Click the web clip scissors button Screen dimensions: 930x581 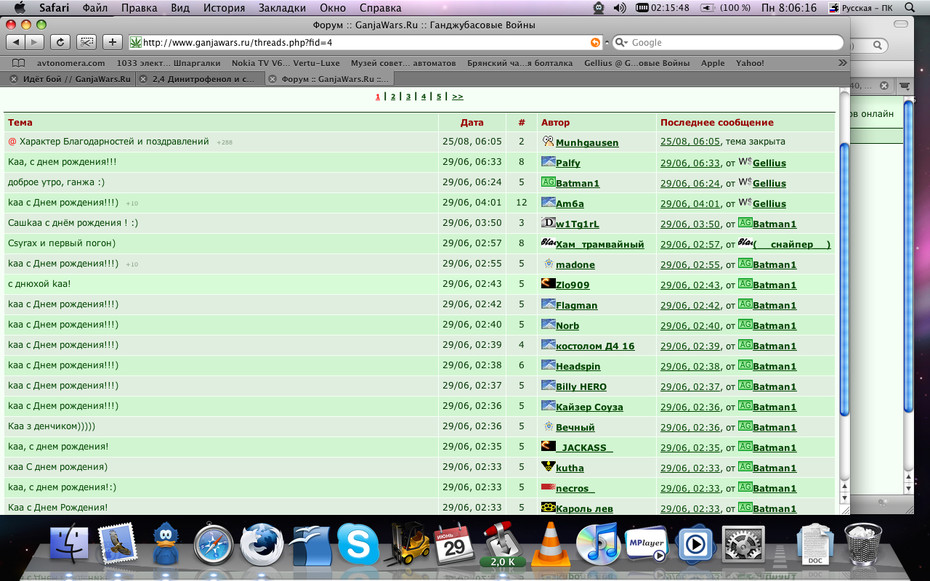pos(86,42)
